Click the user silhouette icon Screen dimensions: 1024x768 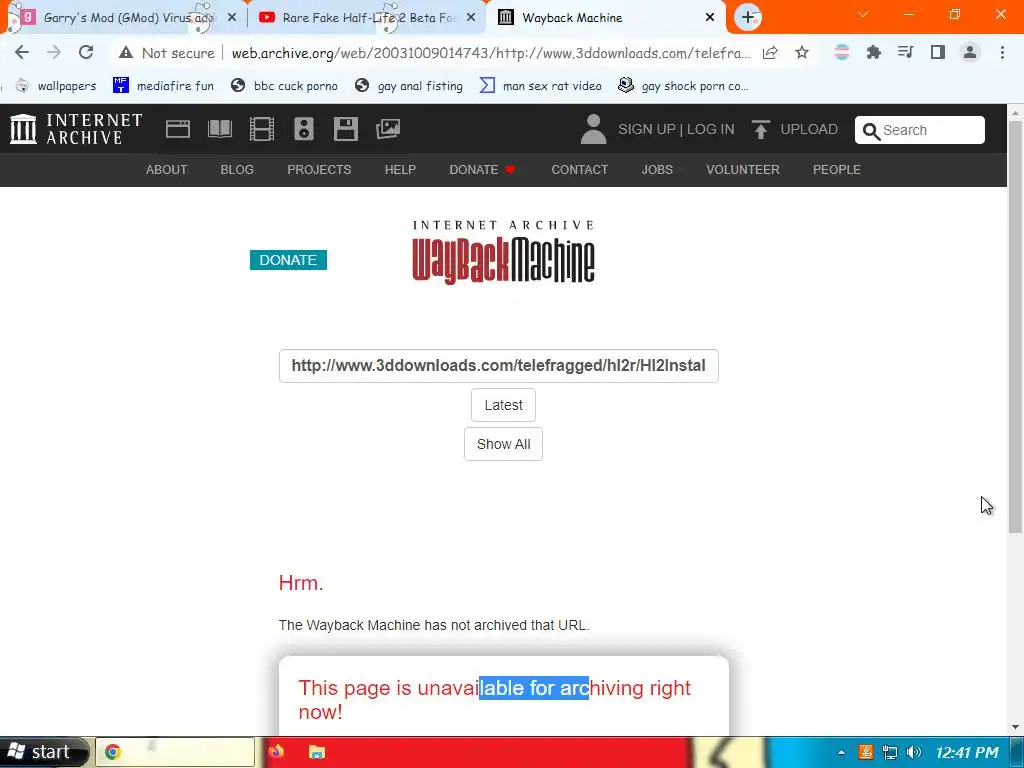click(593, 129)
